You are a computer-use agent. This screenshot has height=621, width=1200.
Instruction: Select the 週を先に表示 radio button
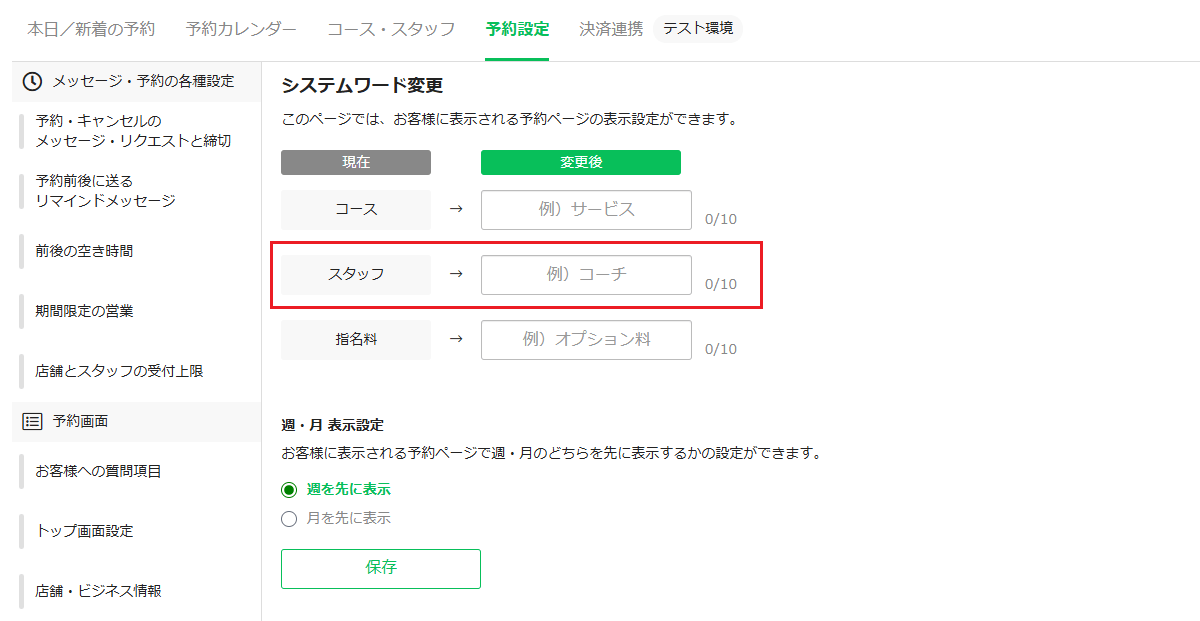pyautogui.click(x=289, y=490)
